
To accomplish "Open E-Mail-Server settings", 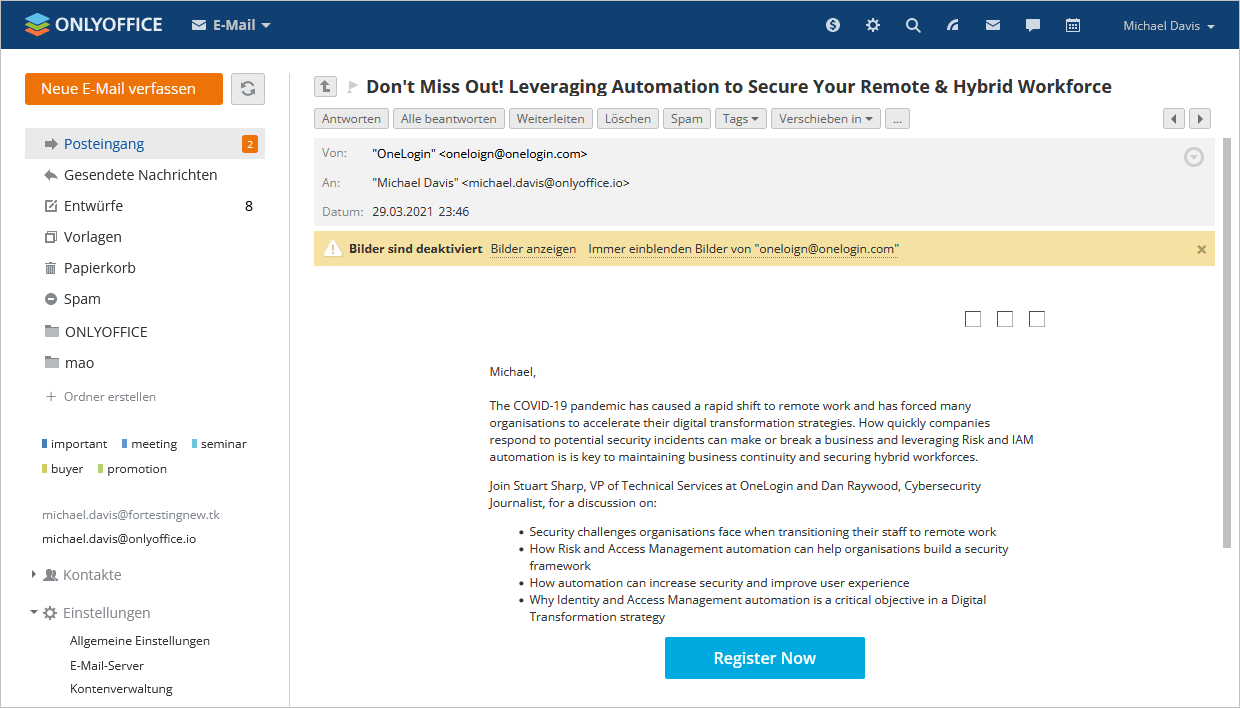I will click(107, 665).
